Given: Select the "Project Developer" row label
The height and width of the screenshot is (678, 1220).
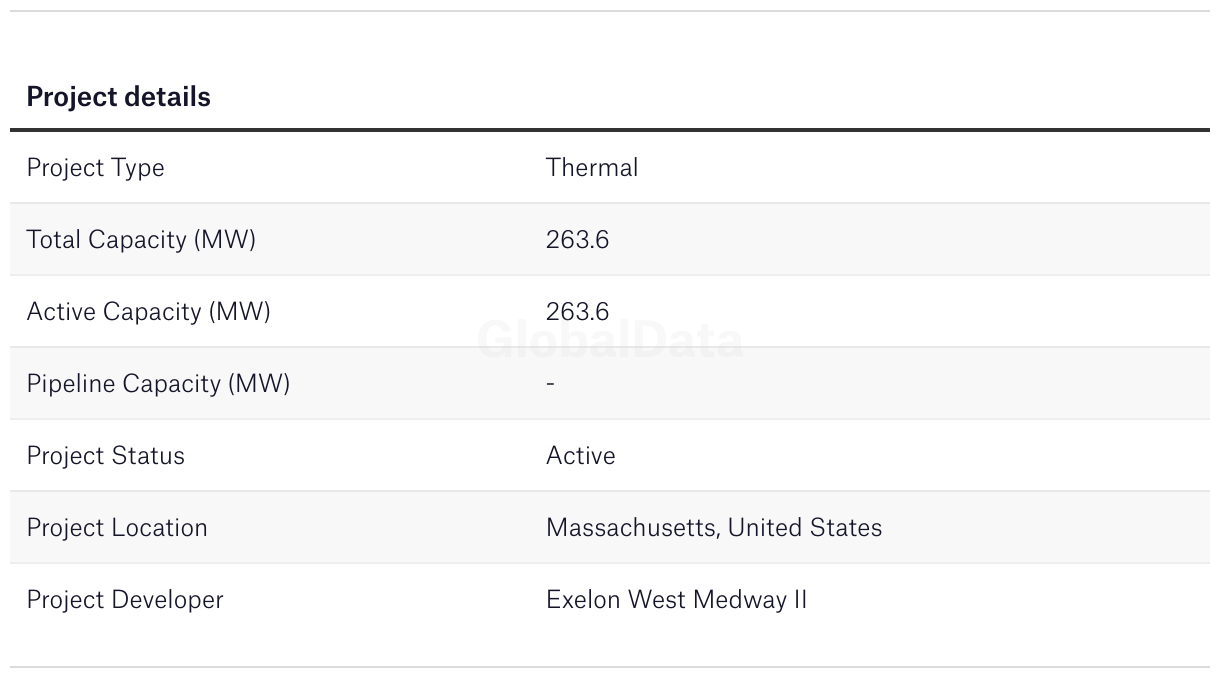Looking at the screenshot, I should tap(125, 600).
